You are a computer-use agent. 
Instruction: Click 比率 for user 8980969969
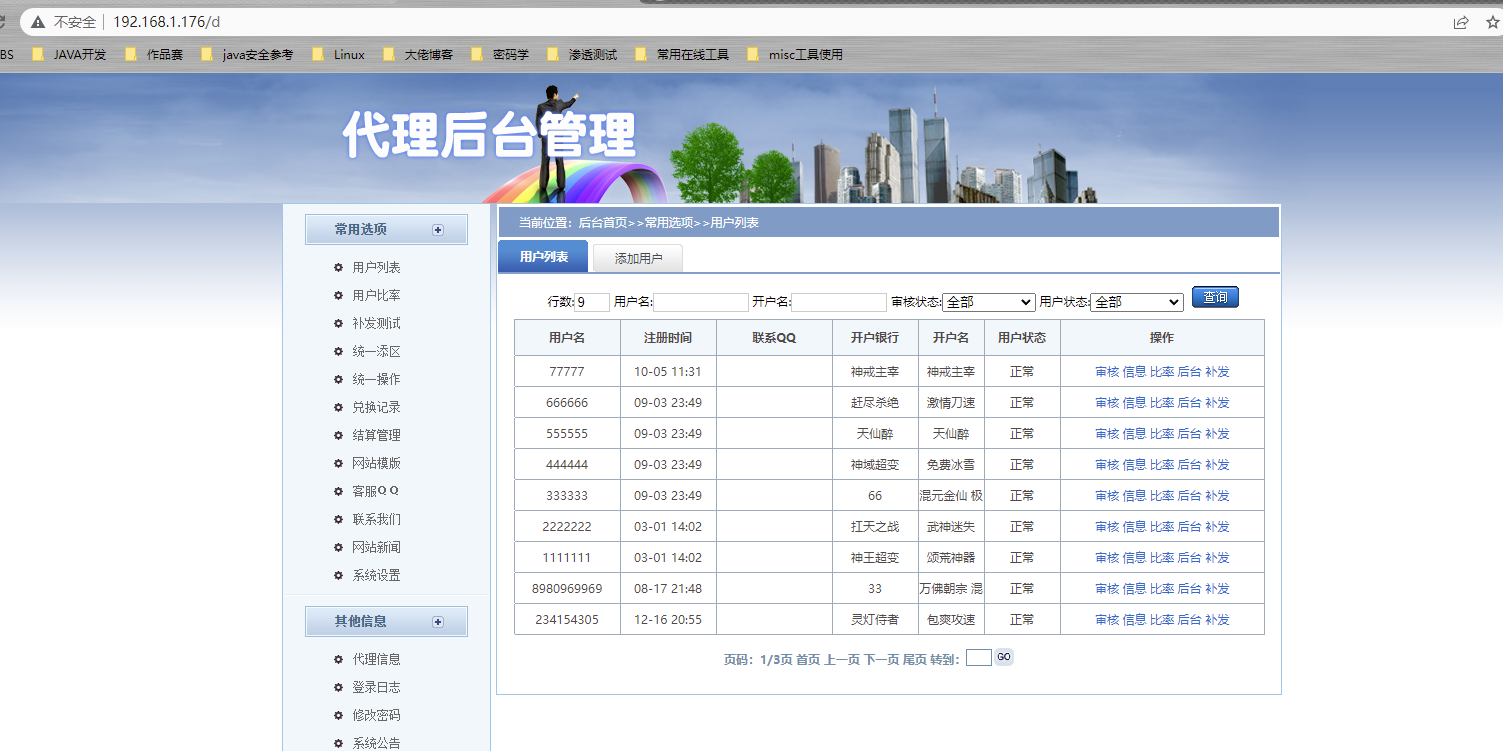[x=1162, y=589]
